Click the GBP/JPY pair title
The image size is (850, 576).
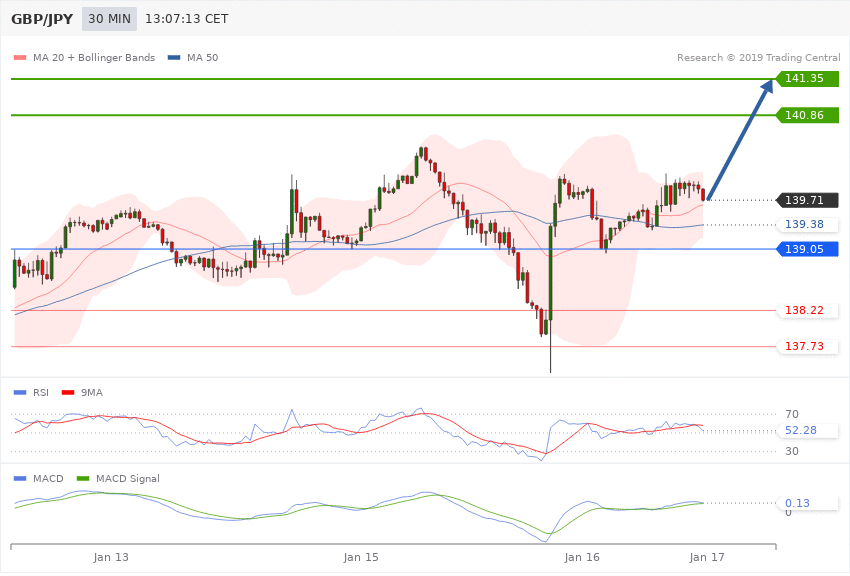click(x=42, y=19)
